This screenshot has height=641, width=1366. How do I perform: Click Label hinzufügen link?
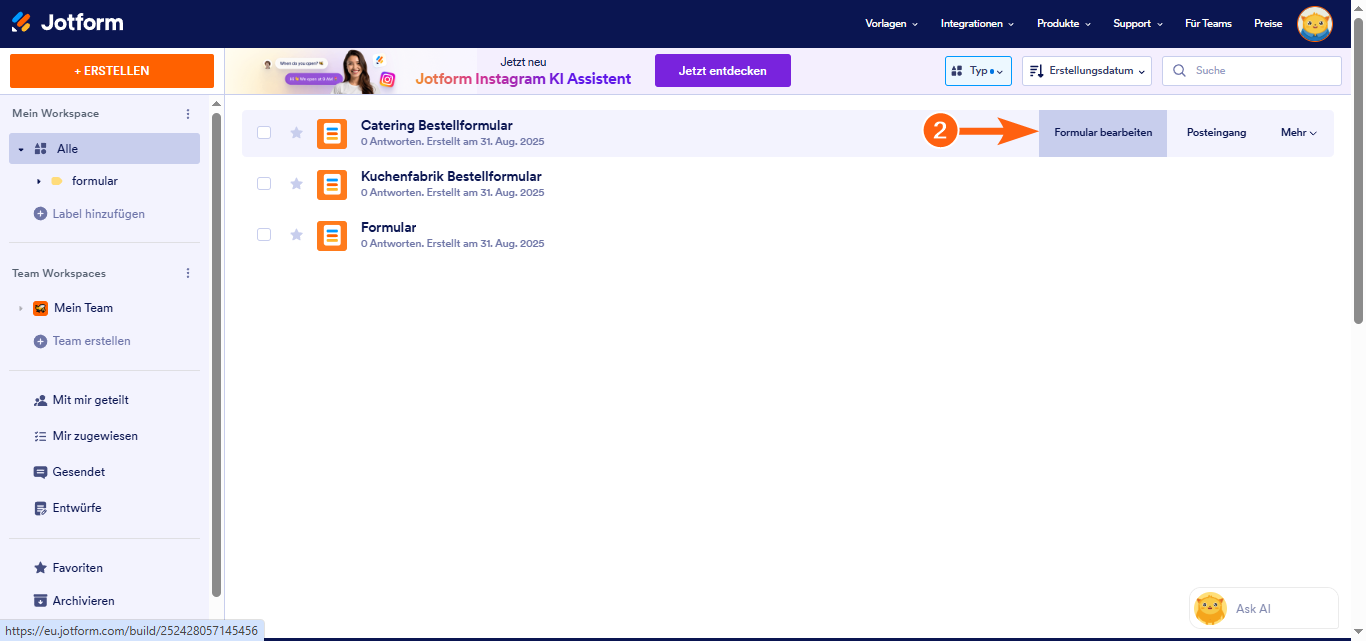(x=98, y=214)
